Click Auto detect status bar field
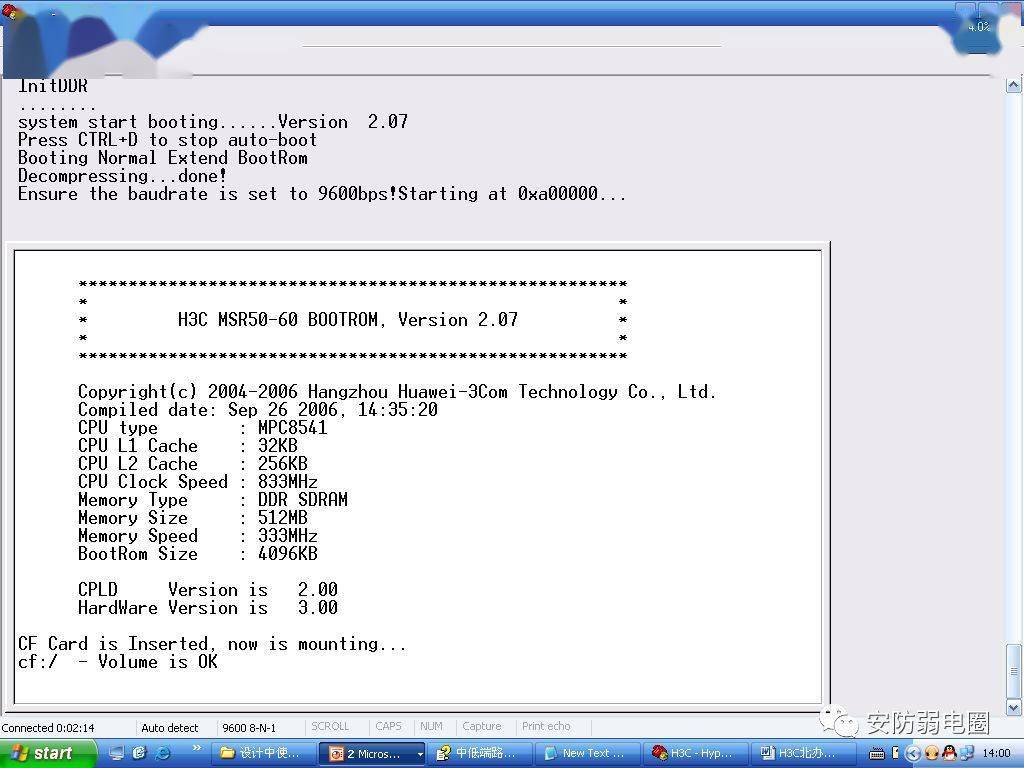Screen dimensions: 1024x768 coord(170,728)
